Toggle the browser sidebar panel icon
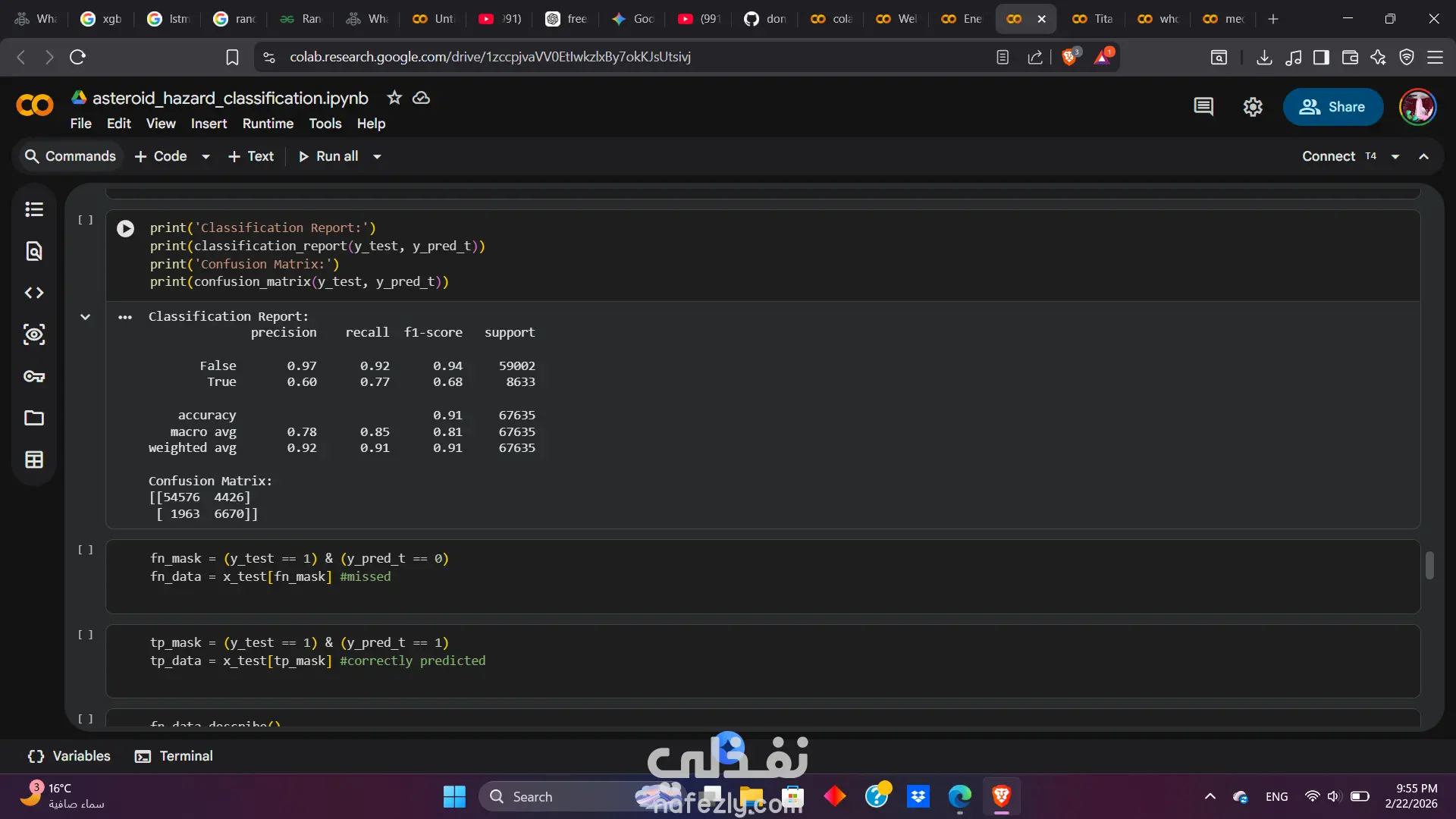The height and width of the screenshot is (819, 1456). pyautogui.click(x=1321, y=57)
